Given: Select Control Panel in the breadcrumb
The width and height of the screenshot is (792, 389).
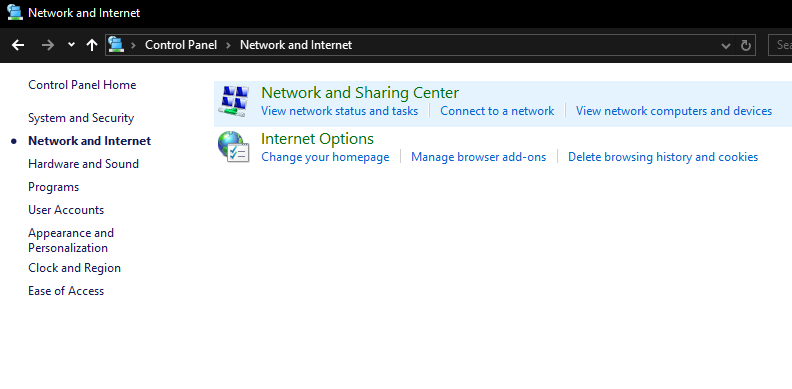Looking at the screenshot, I should [x=181, y=45].
